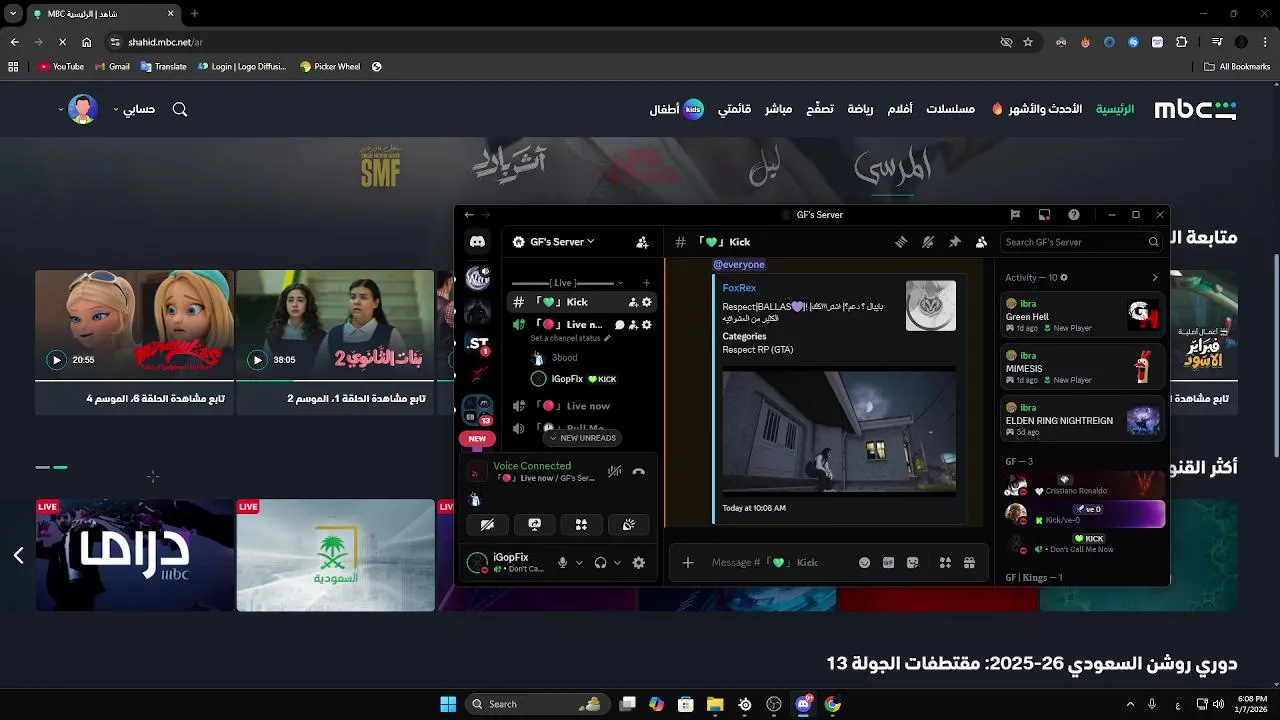Image resolution: width=1280 pixels, height=720 pixels.
Task: Open the NEW server pill in server sidebar
Action: (x=477, y=438)
